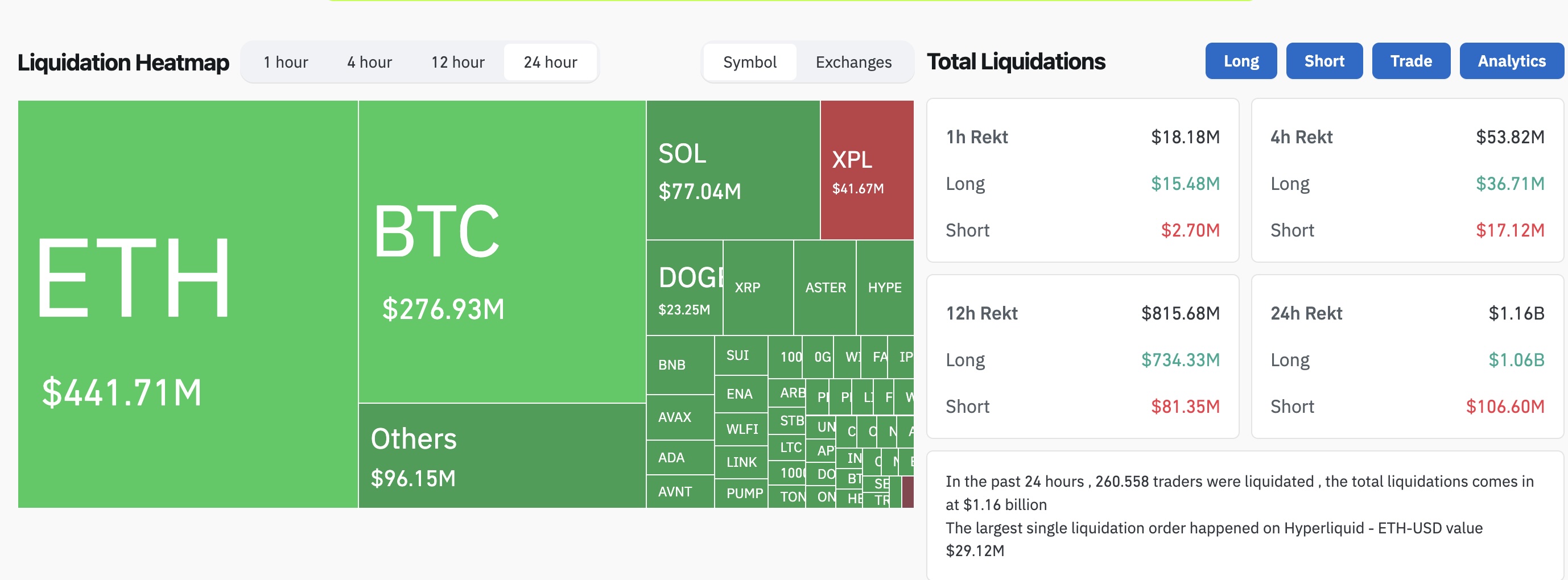Image resolution: width=1568 pixels, height=580 pixels.
Task: Click the 24h Long value $1.06B
Action: (x=1516, y=361)
